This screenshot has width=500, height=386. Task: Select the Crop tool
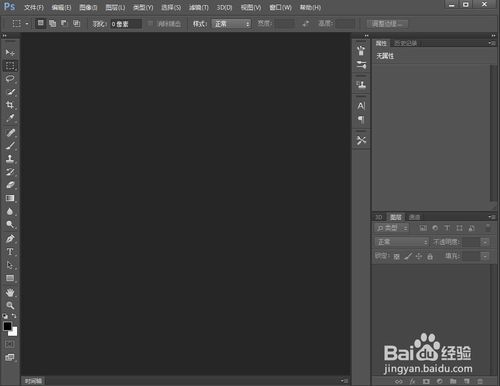[x=10, y=105]
